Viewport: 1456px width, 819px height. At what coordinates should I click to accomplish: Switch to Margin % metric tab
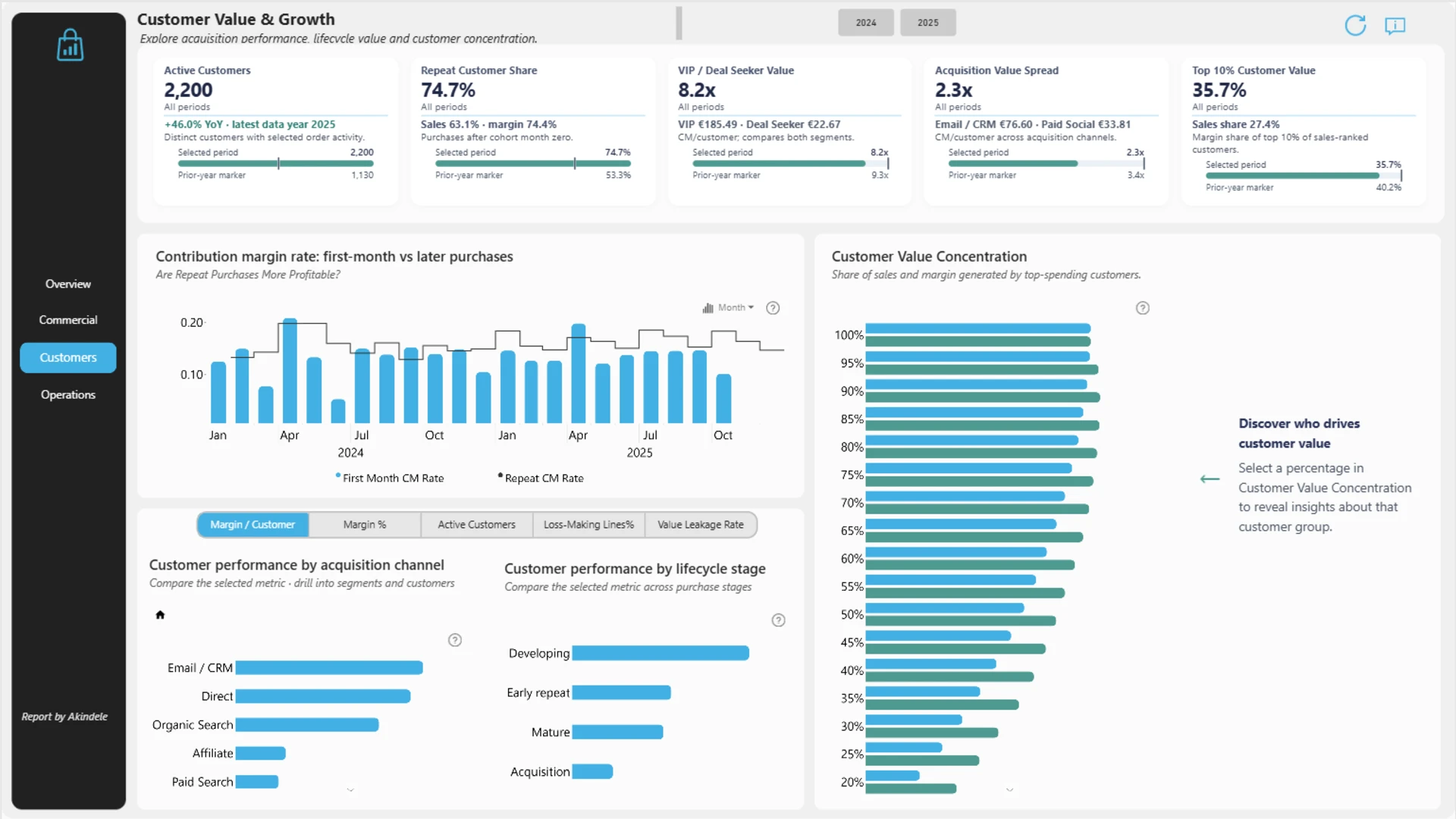[365, 525]
